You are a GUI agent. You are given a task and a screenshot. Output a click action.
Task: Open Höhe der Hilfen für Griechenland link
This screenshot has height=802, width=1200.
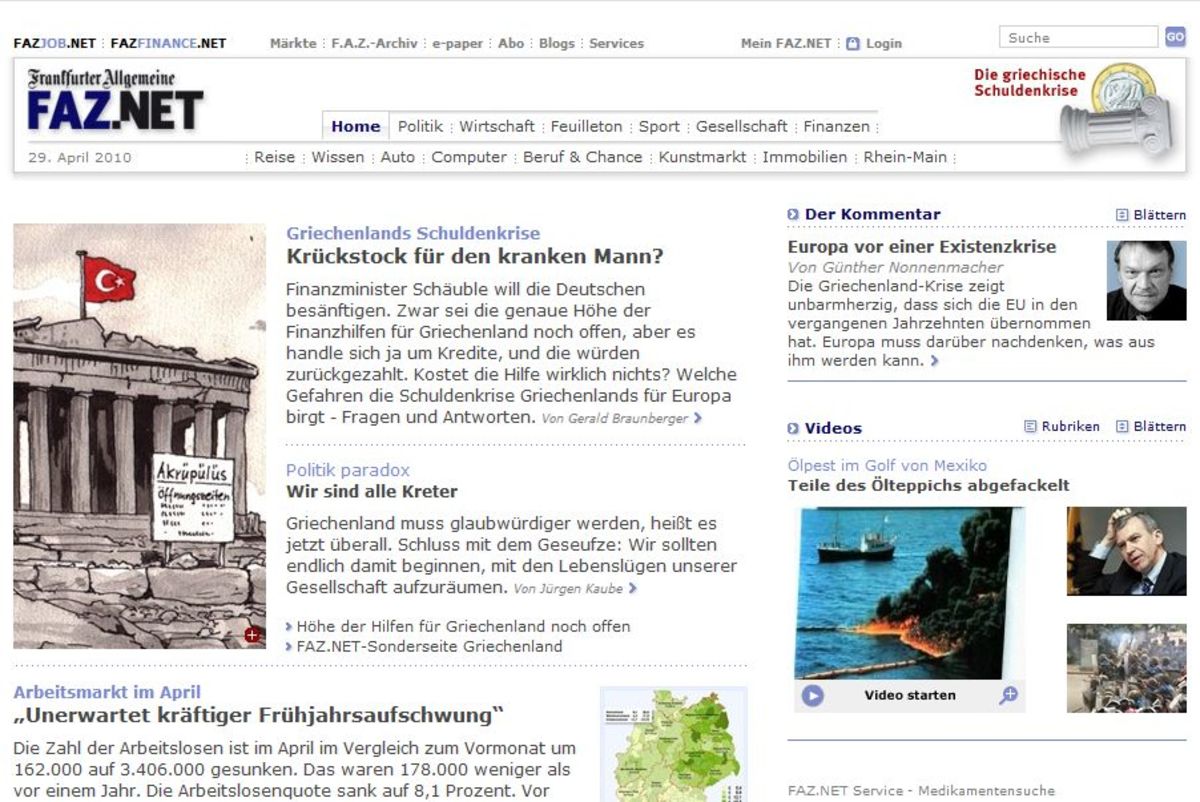pyautogui.click(x=464, y=626)
